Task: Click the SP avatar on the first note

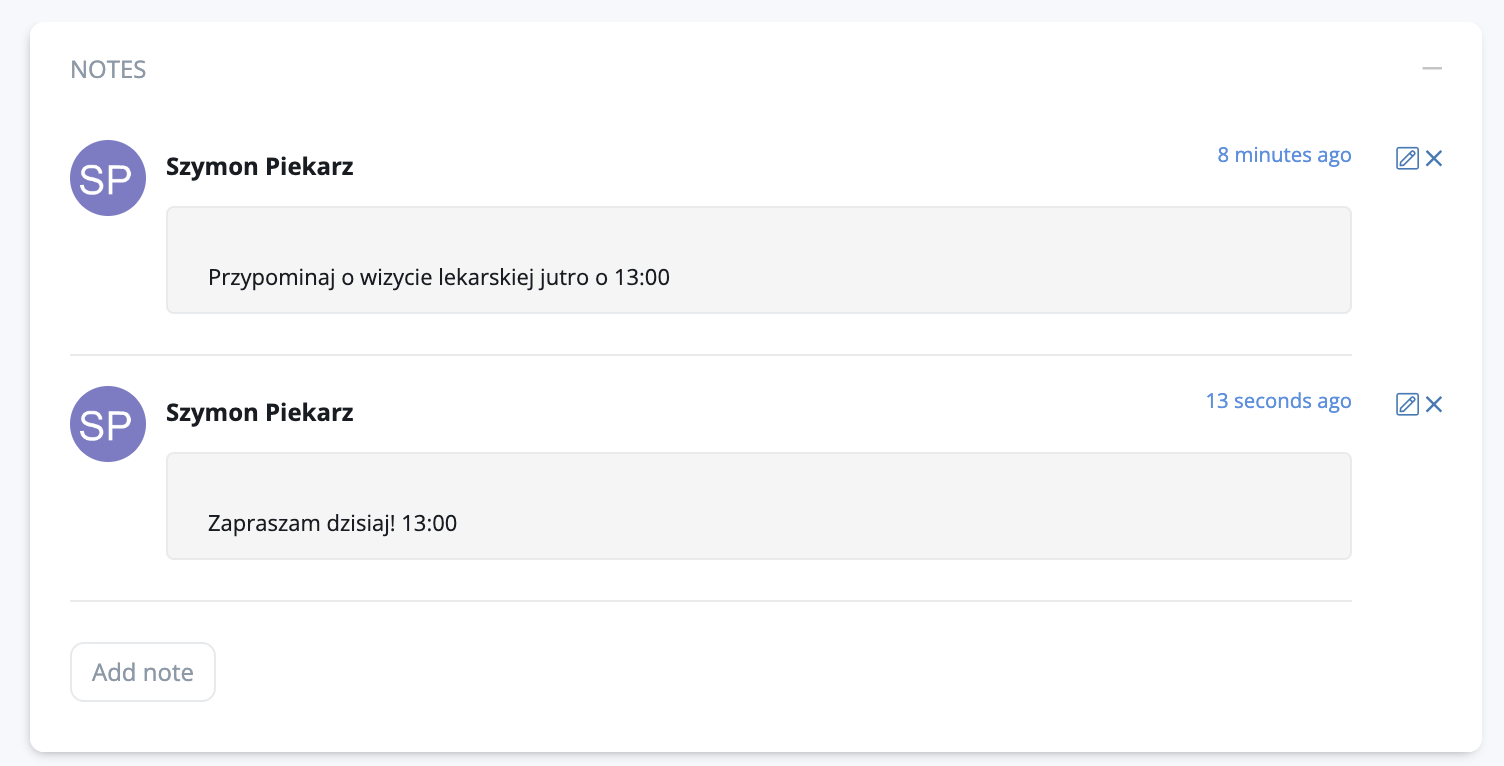Action: (108, 178)
